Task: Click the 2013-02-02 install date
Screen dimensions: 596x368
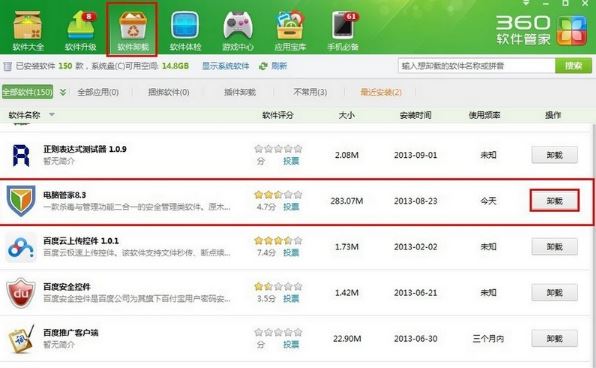Action: pos(415,247)
